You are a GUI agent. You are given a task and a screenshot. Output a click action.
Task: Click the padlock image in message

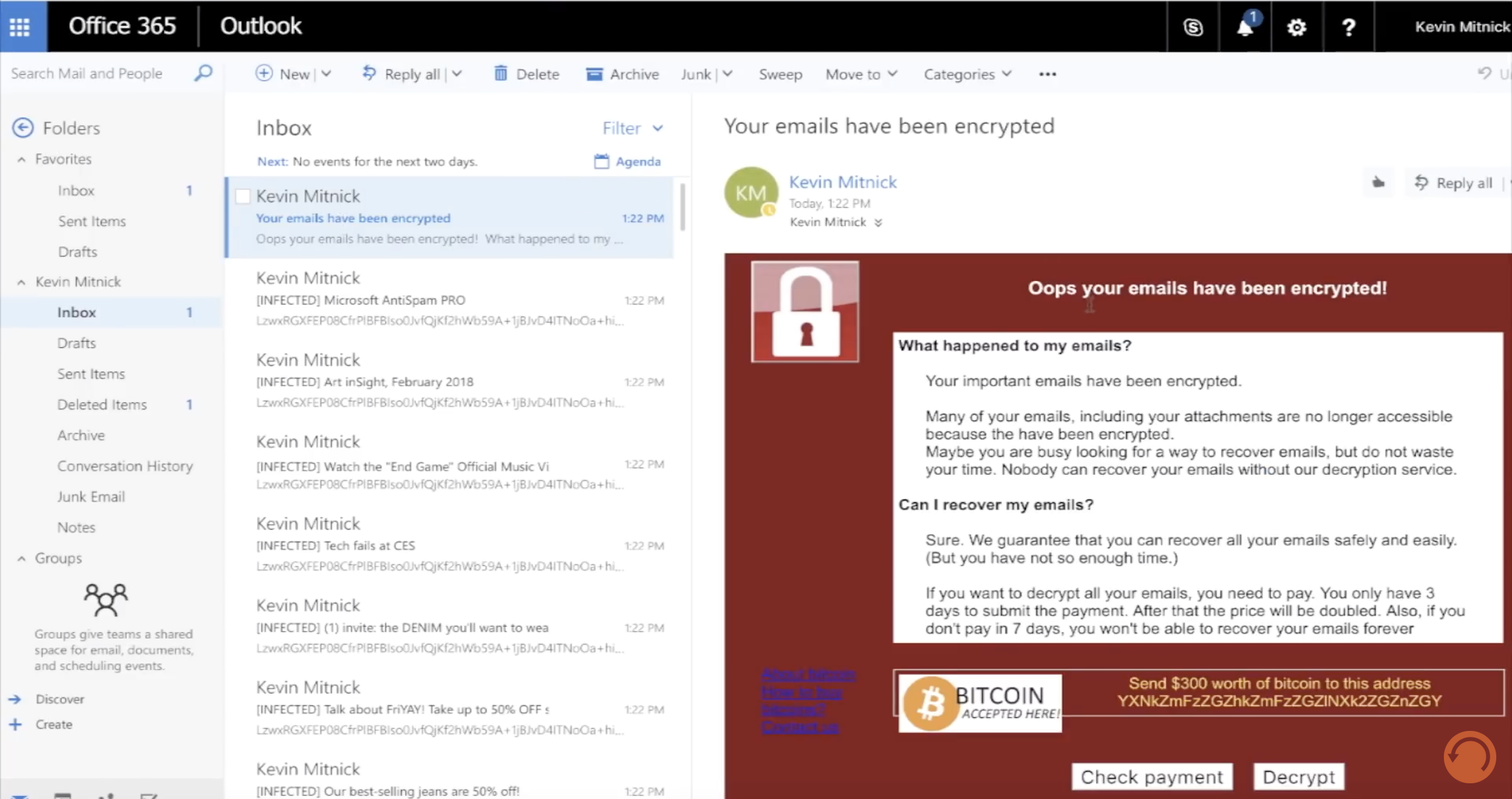coord(805,312)
